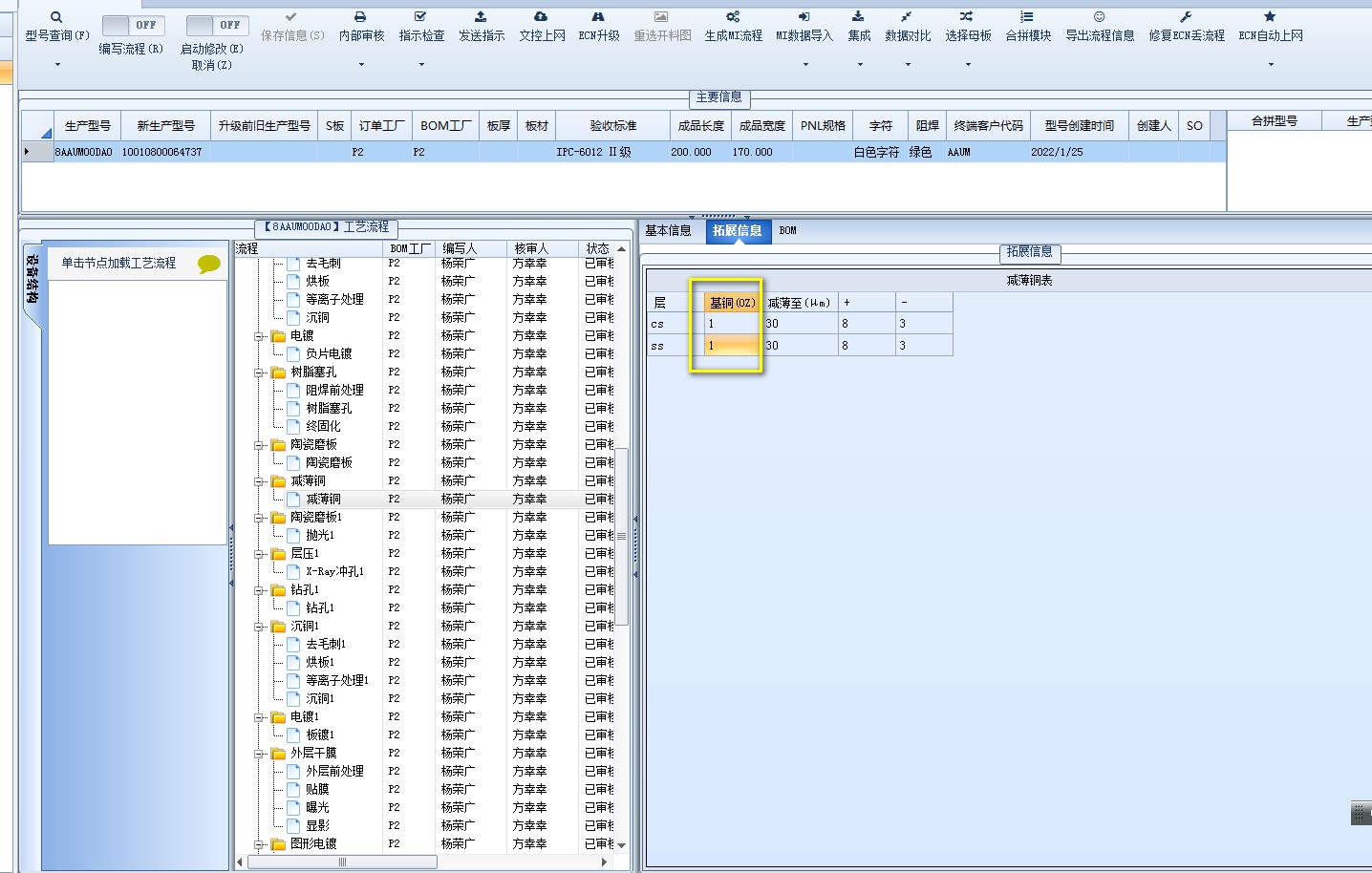Click the 导出流程信息 smiley icon

tap(1100, 17)
